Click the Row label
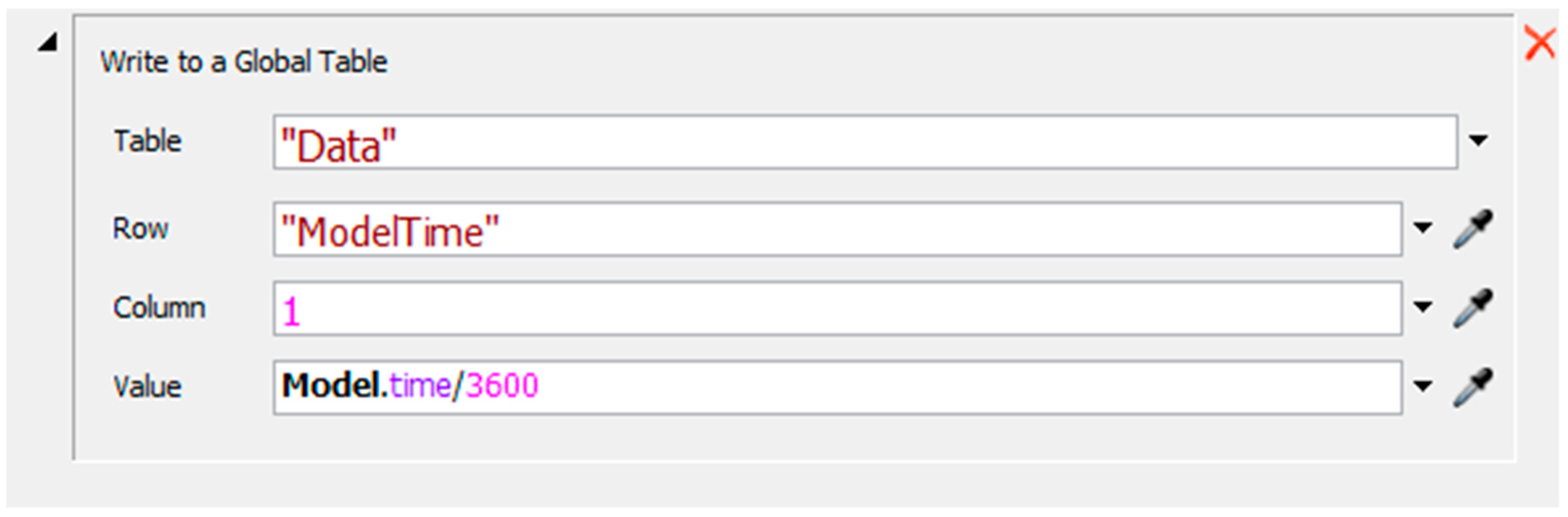 click(x=141, y=229)
